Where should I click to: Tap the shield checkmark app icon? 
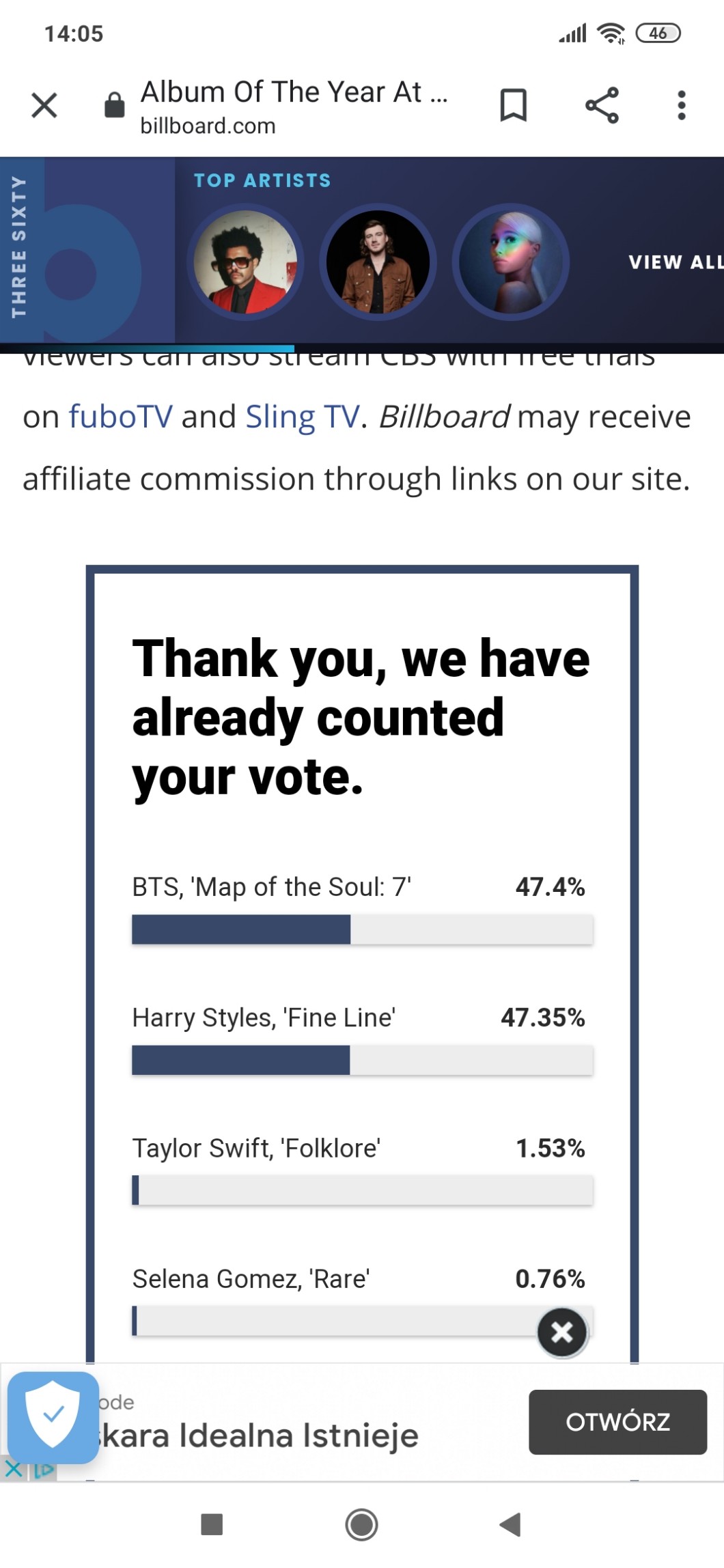point(53,1417)
